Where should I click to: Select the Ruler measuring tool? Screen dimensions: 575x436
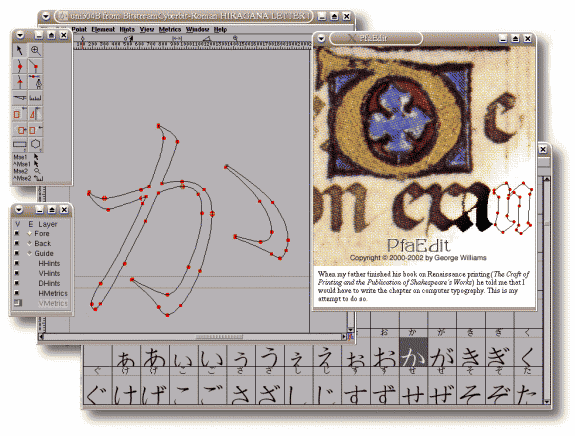35,98
